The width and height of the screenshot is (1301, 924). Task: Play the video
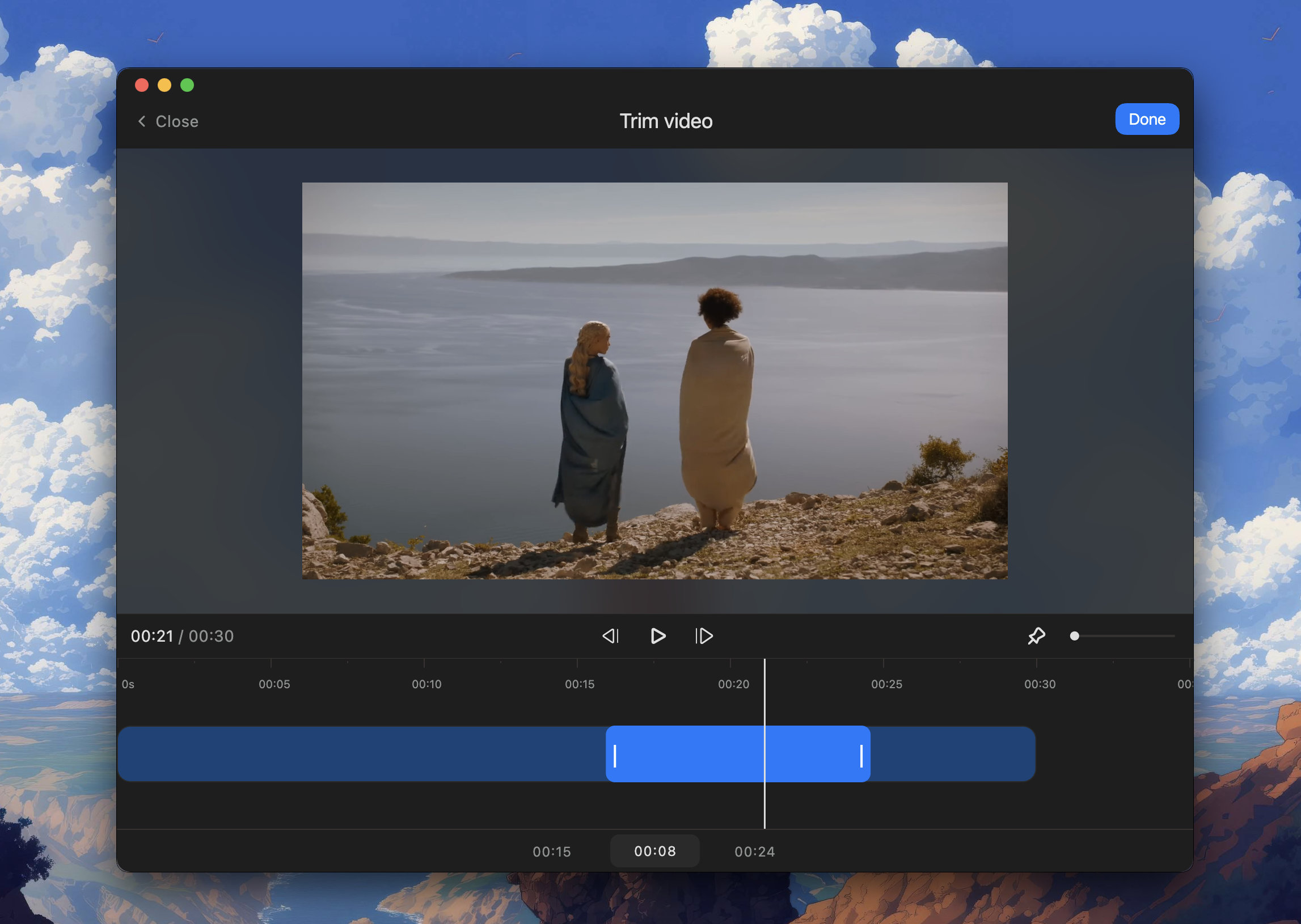point(658,635)
